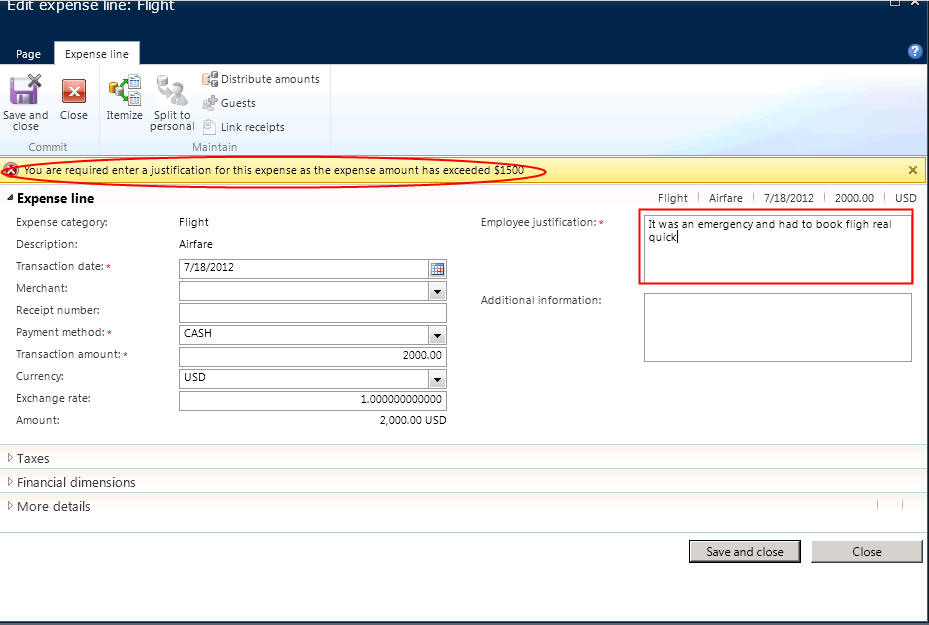Click the Save and close ribbon icon
The width and height of the screenshot is (929, 625).
(x=25, y=92)
